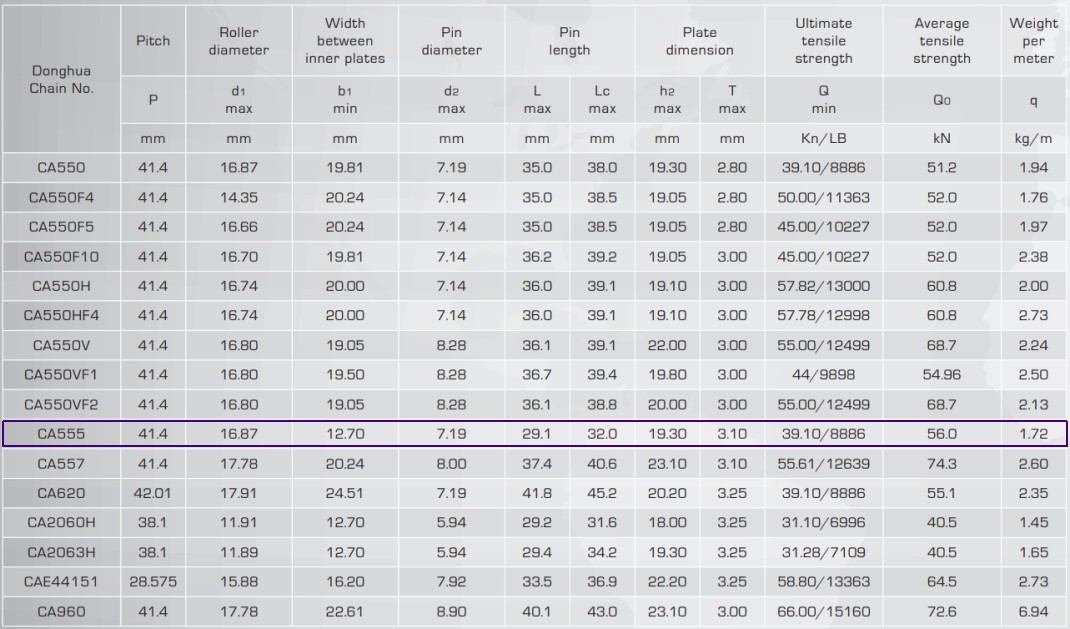Click 22.61 inner plate width value
1070x629 pixels.
point(345,612)
